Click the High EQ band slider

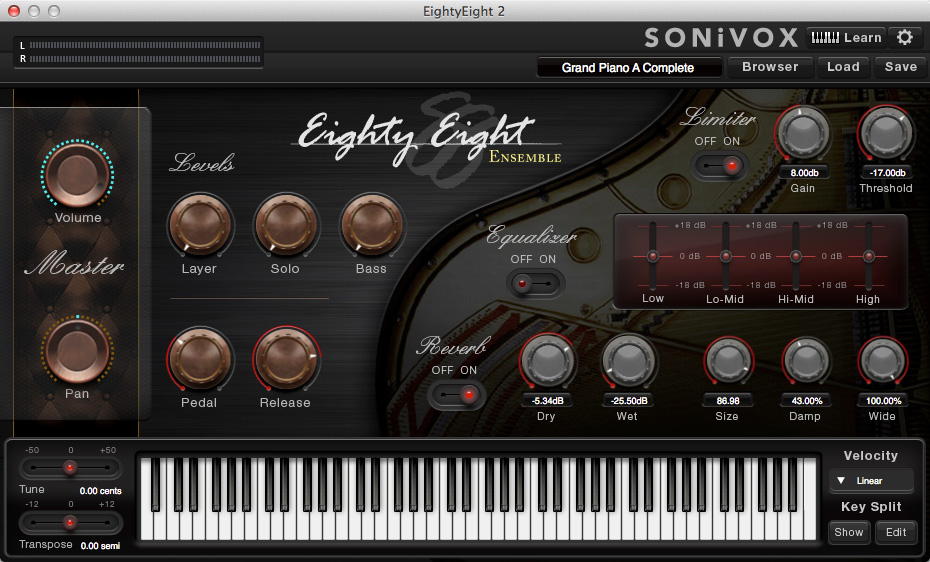(868, 256)
